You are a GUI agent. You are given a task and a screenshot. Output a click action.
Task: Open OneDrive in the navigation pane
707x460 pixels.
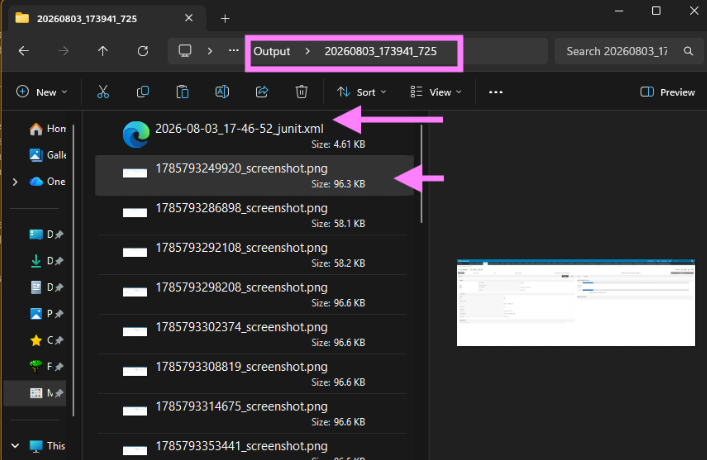click(x=47, y=182)
